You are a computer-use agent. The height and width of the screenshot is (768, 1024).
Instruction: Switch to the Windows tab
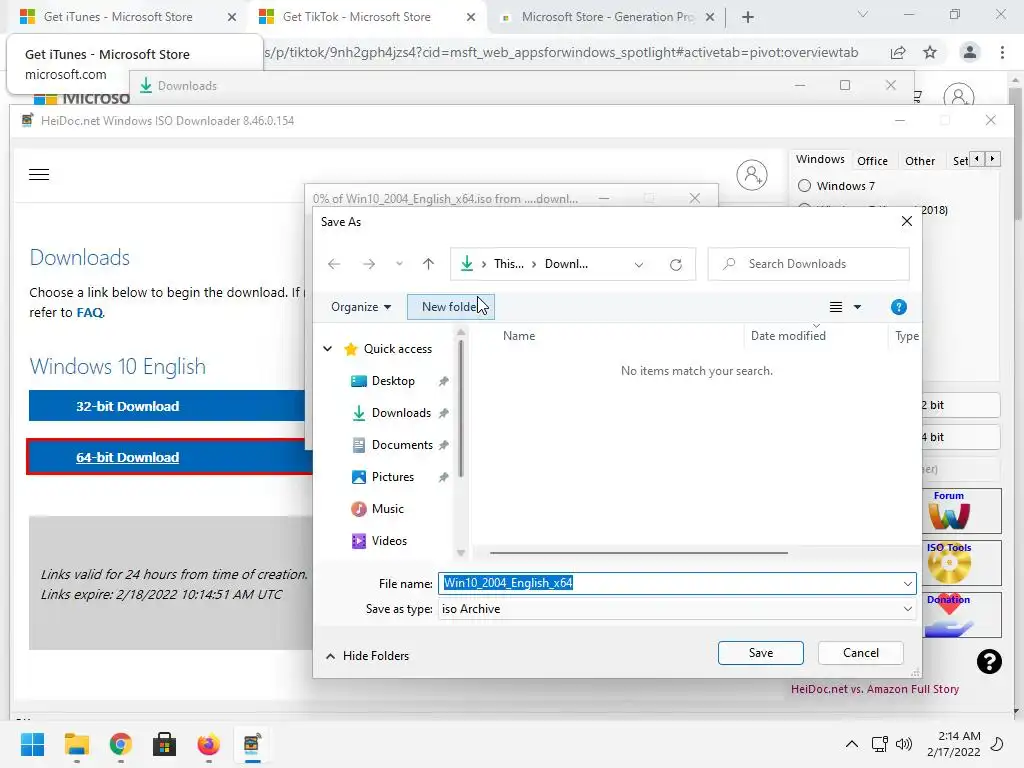820,159
